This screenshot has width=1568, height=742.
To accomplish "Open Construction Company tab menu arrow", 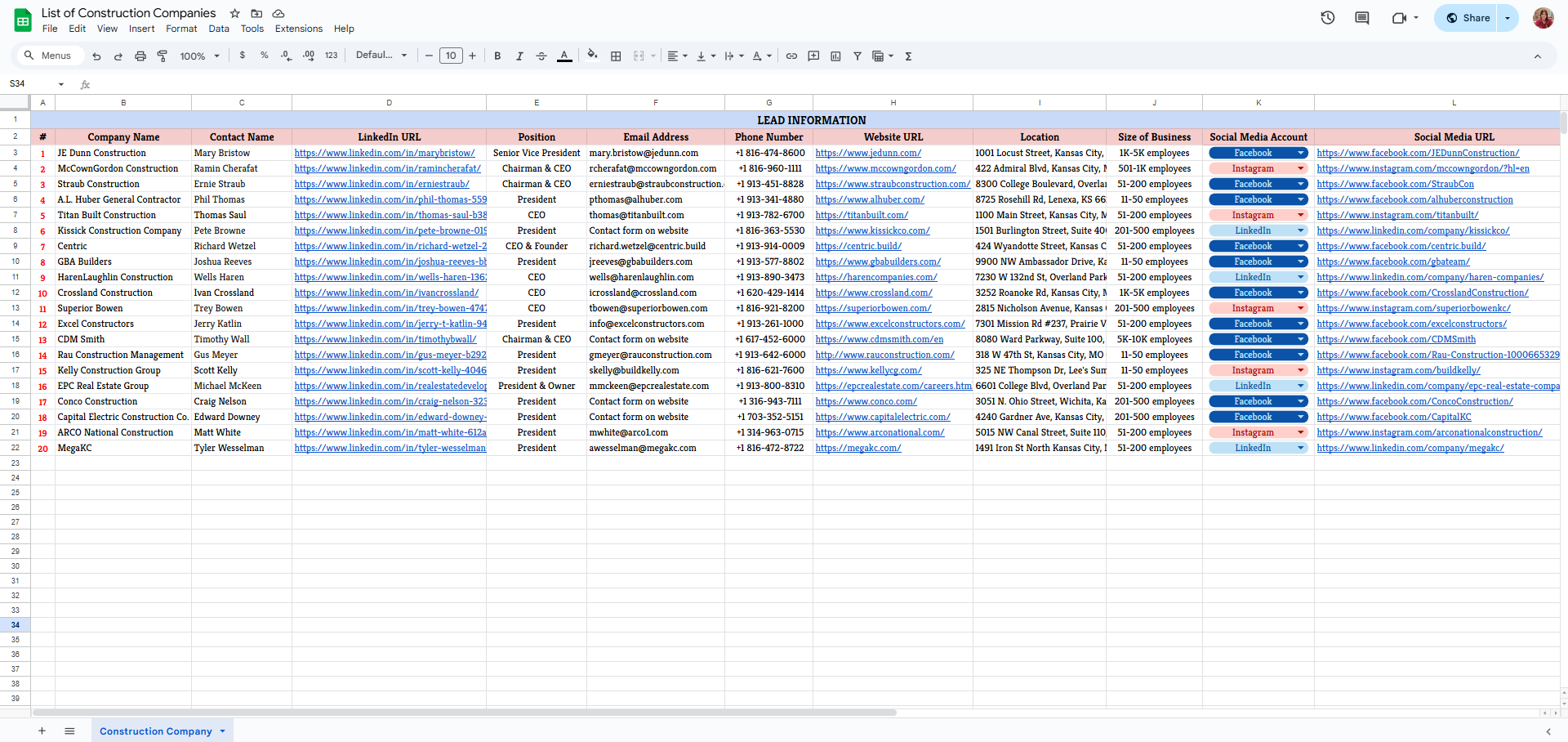I will click(x=222, y=731).
